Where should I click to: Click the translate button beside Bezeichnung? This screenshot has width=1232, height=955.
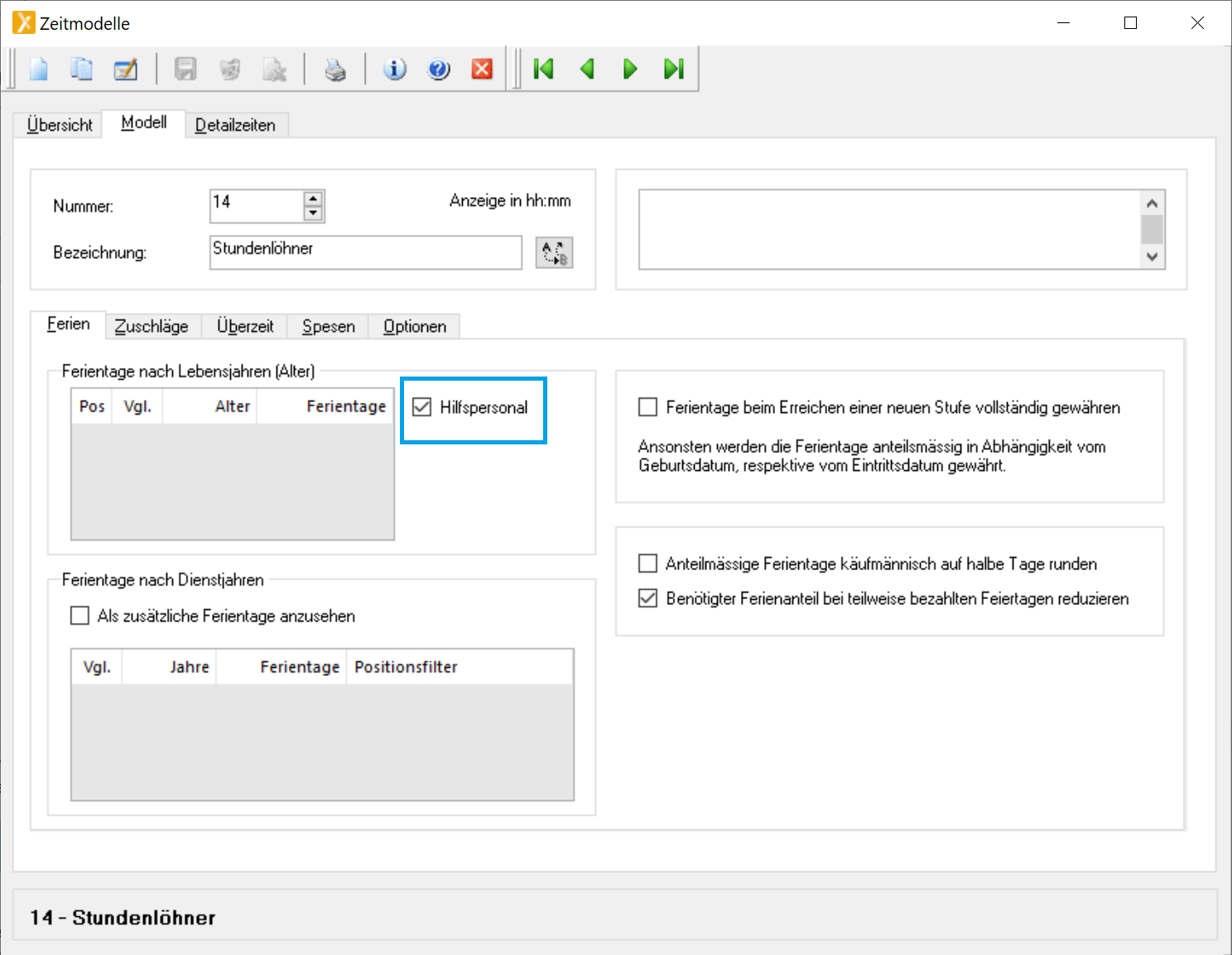click(x=554, y=252)
